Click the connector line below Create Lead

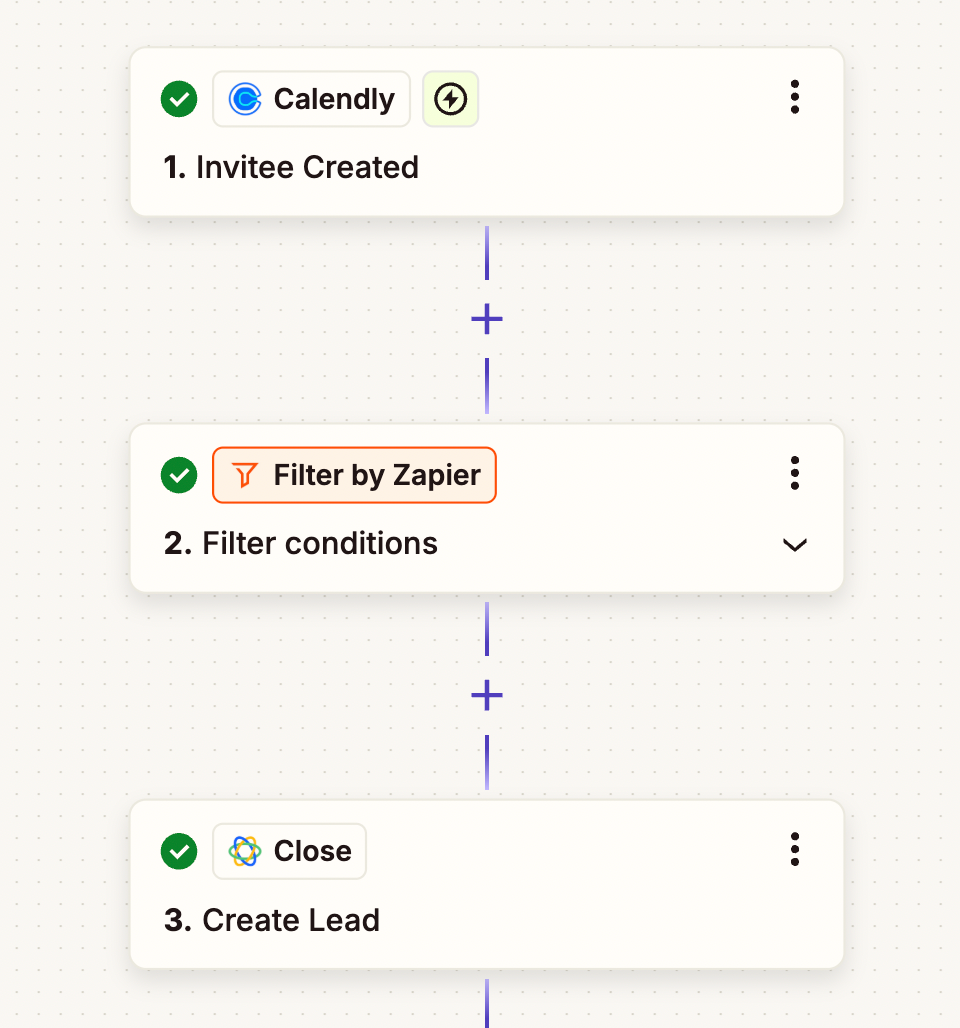(487, 1003)
